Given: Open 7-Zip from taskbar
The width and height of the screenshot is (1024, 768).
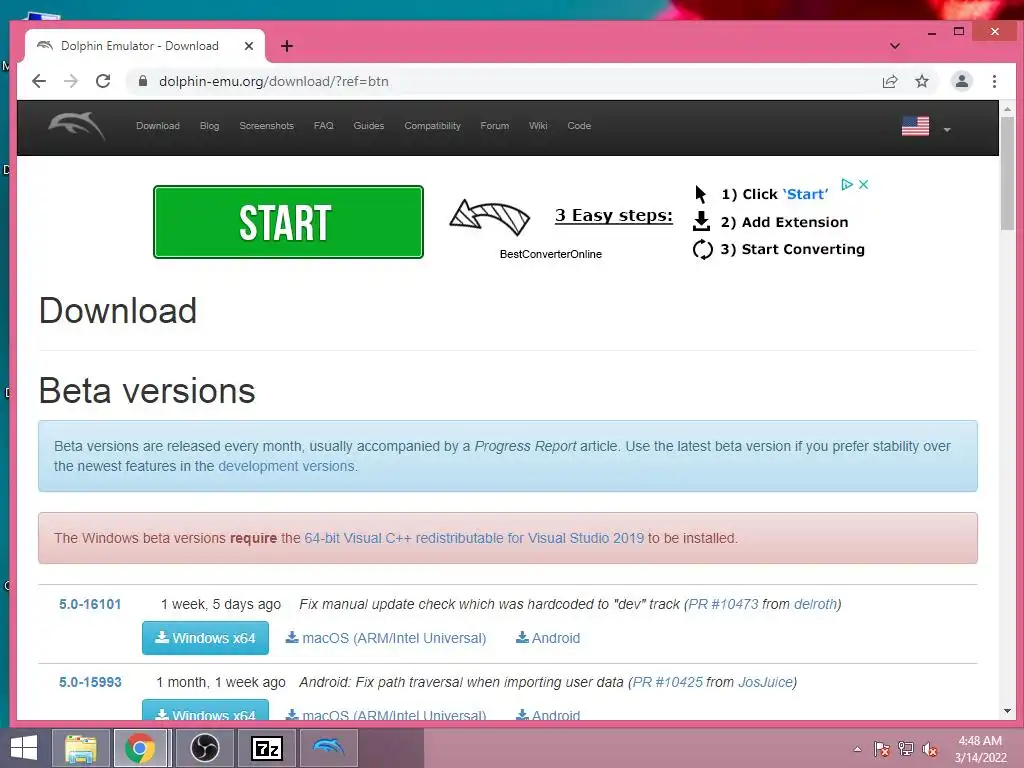Looking at the screenshot, I should pyautogui.click(x=266, y=748).
